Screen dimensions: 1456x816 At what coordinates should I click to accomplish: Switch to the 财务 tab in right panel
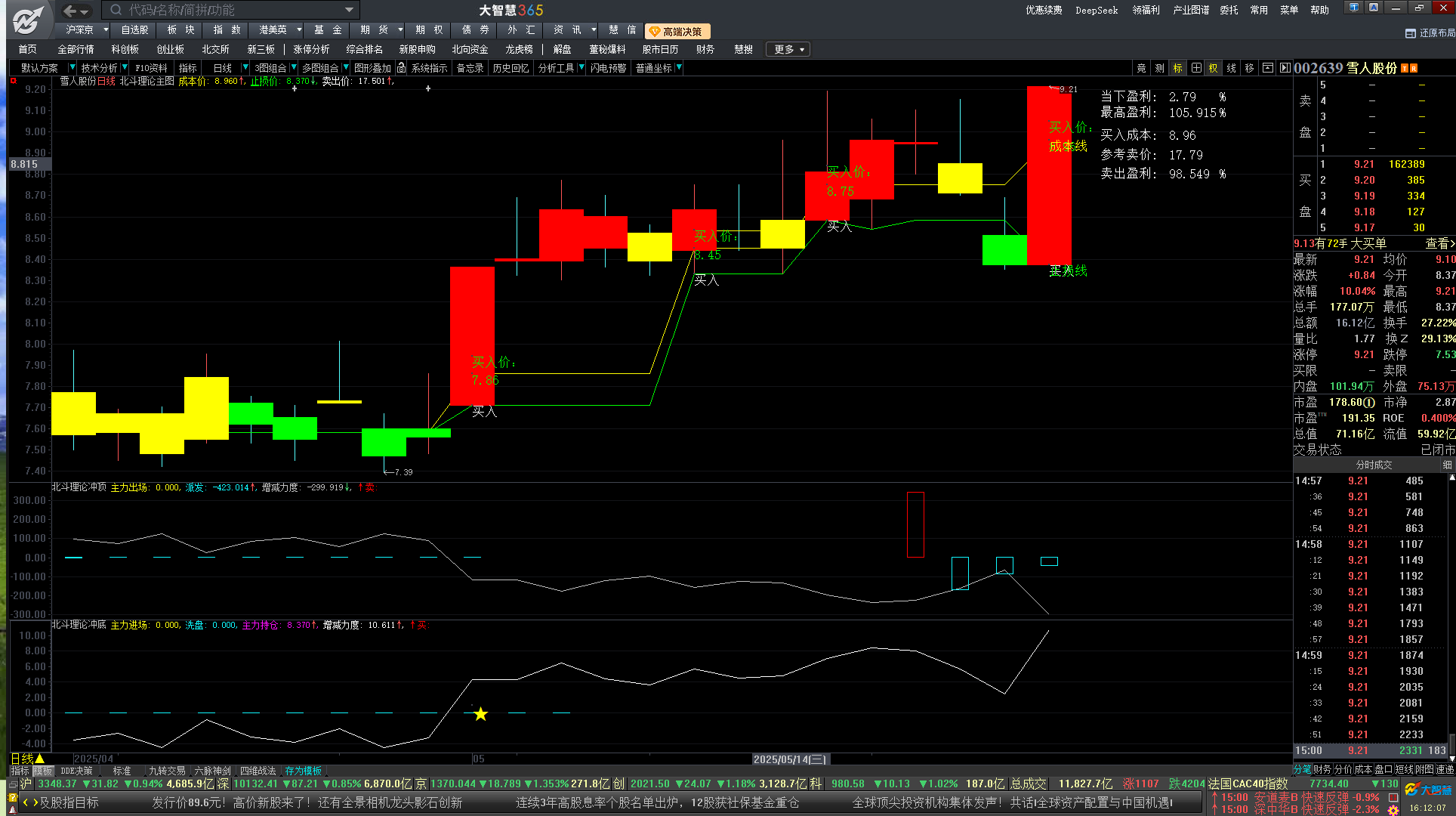pos(1322,769)
